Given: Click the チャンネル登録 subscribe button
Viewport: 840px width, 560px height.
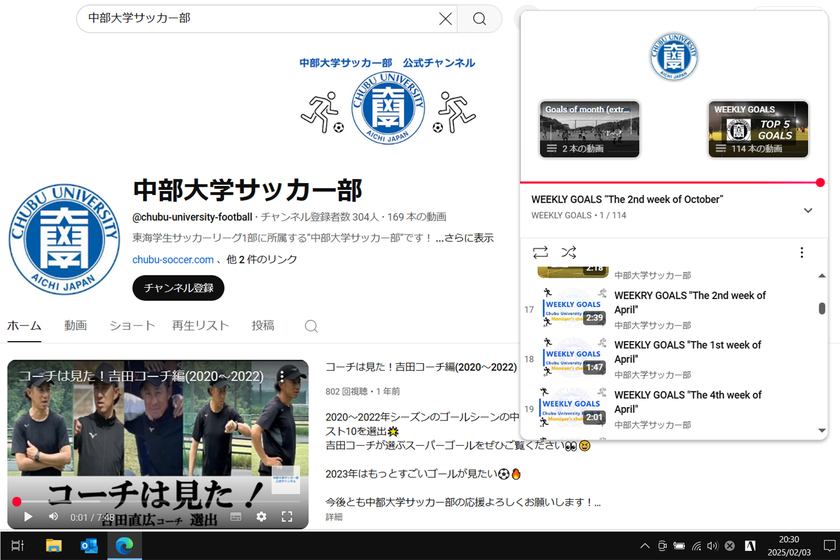Looking at the screenshot, I should tap(178, 288).
